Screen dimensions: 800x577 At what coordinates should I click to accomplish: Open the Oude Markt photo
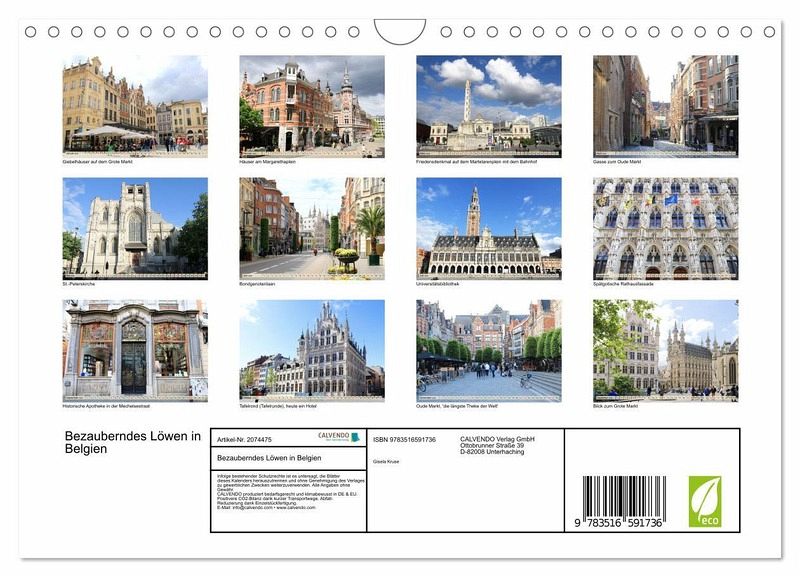[489, 348]
